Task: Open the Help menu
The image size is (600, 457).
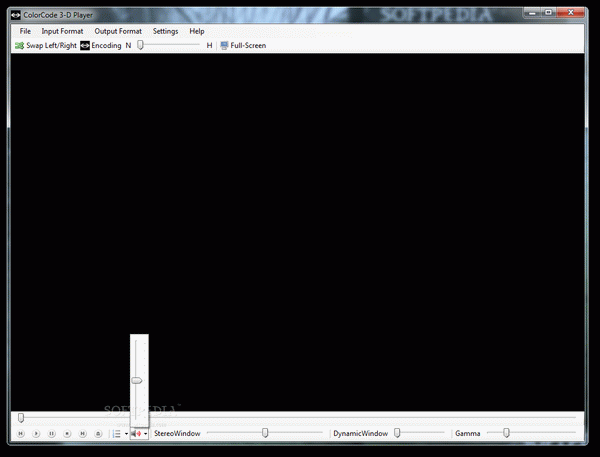Action: (x=197, y=31)
